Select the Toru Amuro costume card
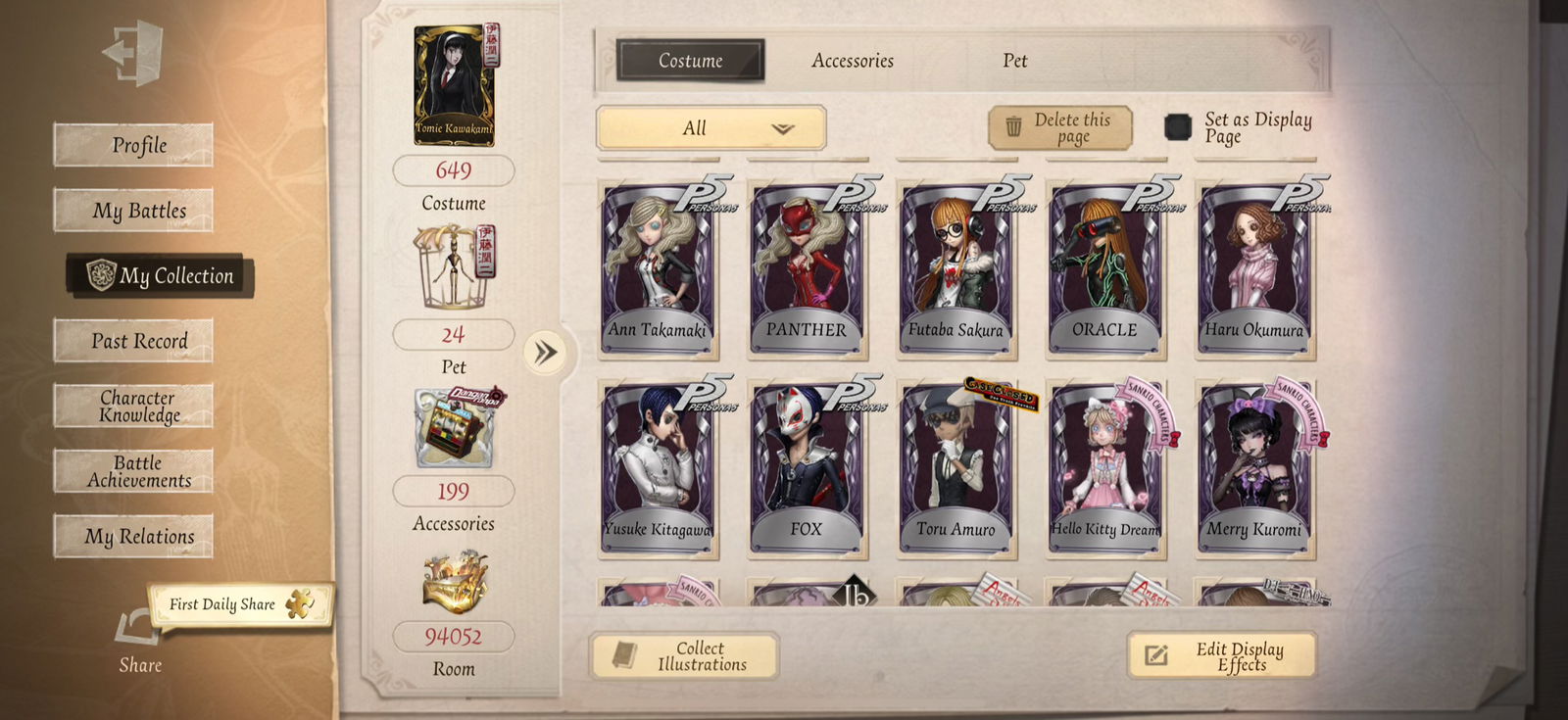Image resolution: width=1568 pixels, height=720 pixels. (955, 468)
